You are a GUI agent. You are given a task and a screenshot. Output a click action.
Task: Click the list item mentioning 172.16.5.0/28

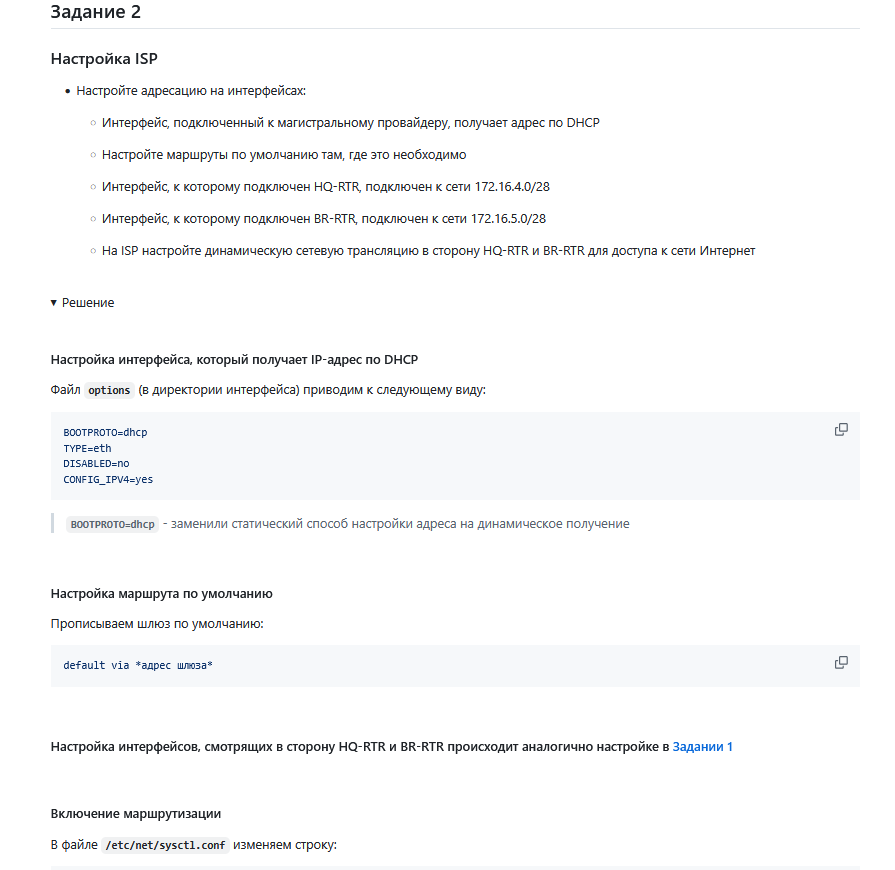[x=324, y=219]
